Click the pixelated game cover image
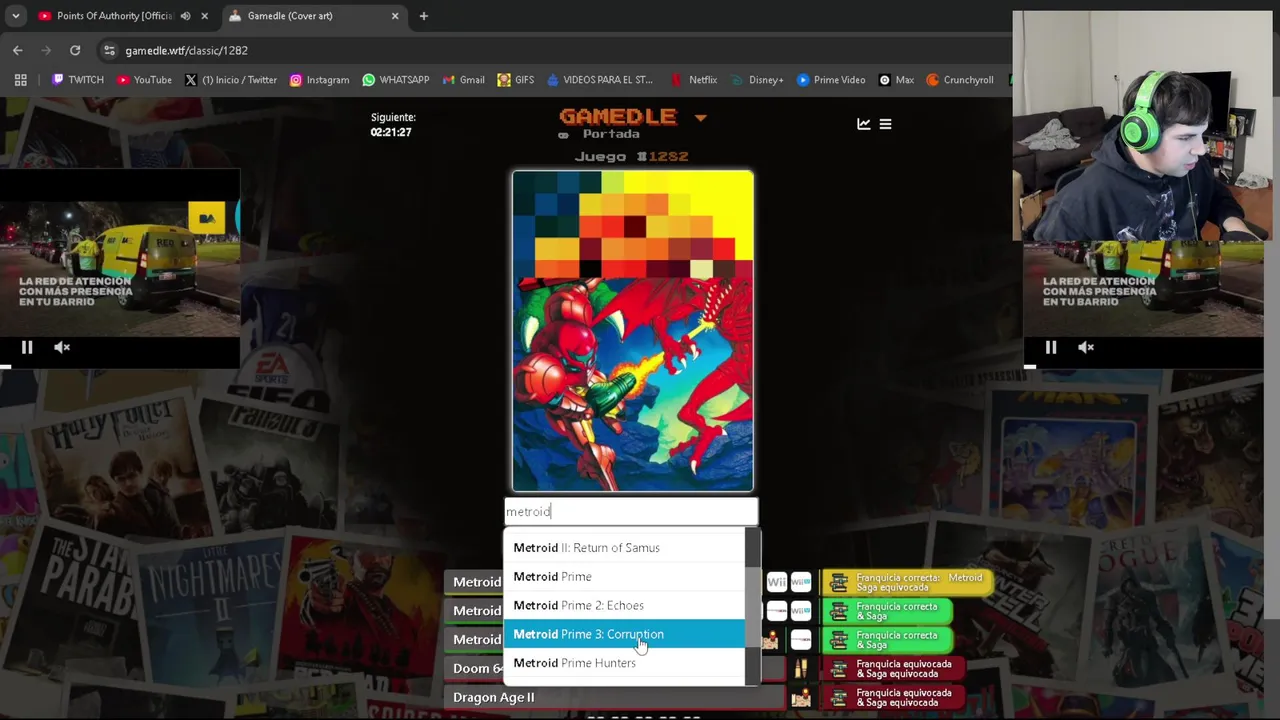1280x720 pixels. (633, 331)
